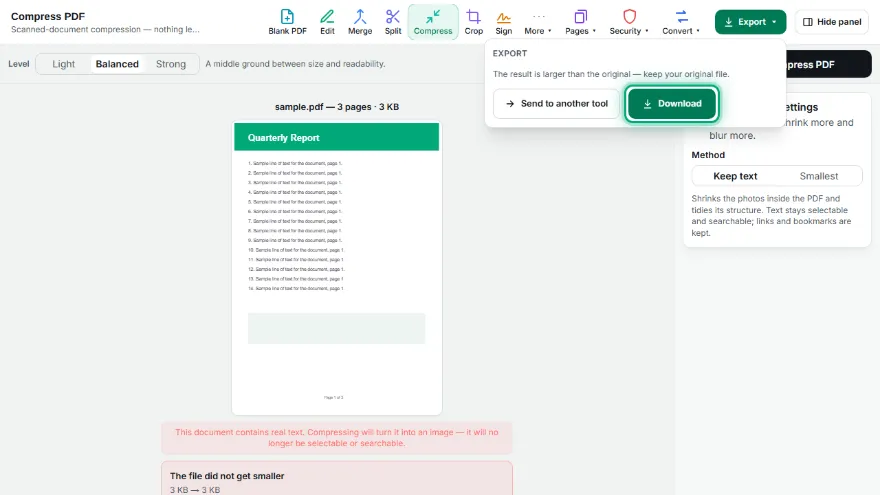The width and height of the screenshot is (880, 495).
Task: Select Balanced compression level
Action: (117, 64)
